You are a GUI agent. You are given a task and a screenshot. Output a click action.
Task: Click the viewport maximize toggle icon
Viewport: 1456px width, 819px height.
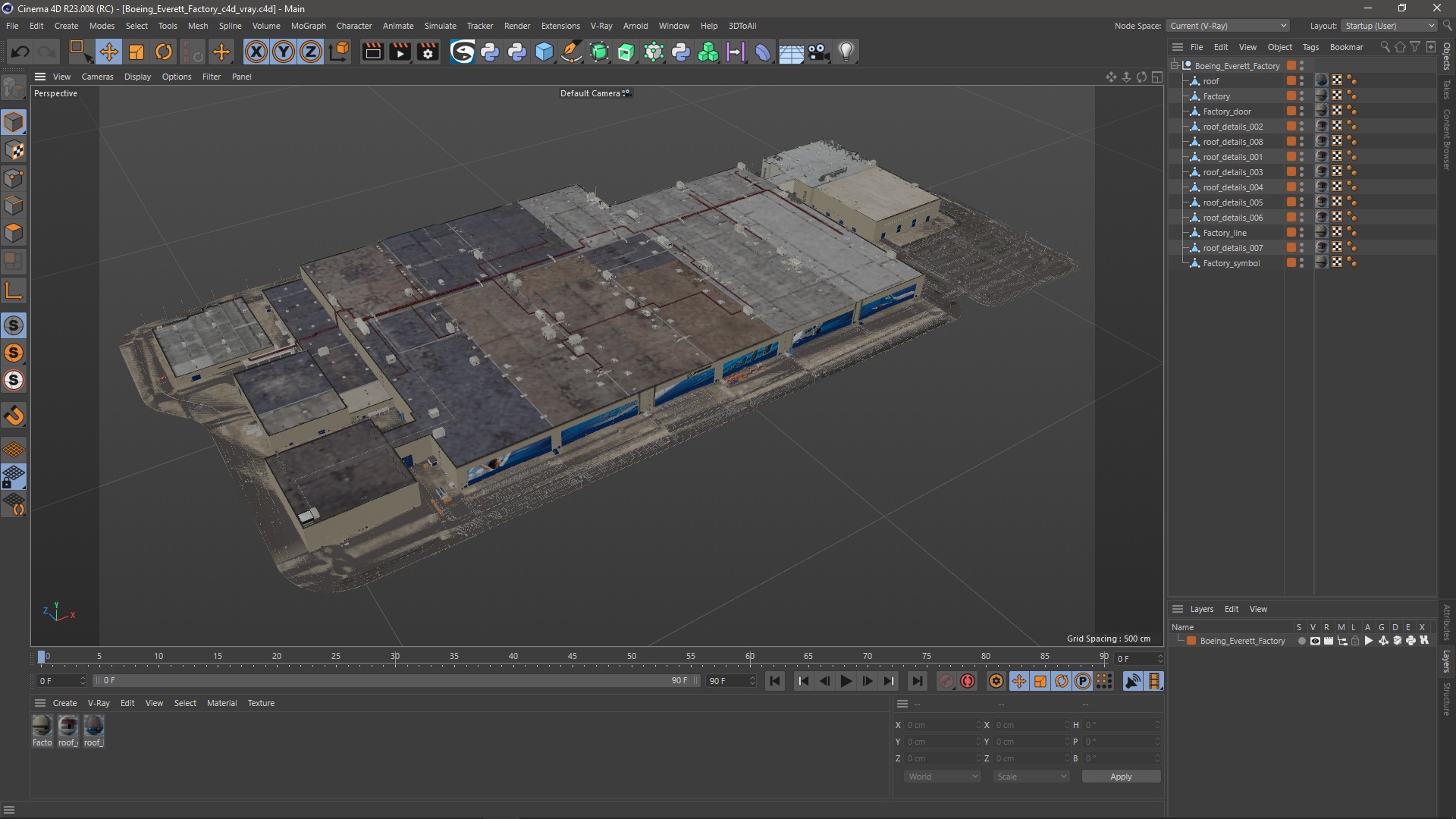1156,77
